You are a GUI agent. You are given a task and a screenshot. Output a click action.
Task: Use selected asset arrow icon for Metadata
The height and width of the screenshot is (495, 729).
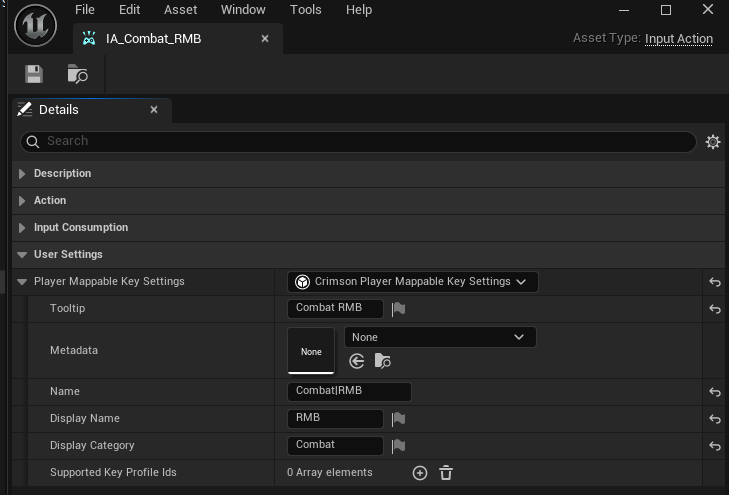click(357, 361)
